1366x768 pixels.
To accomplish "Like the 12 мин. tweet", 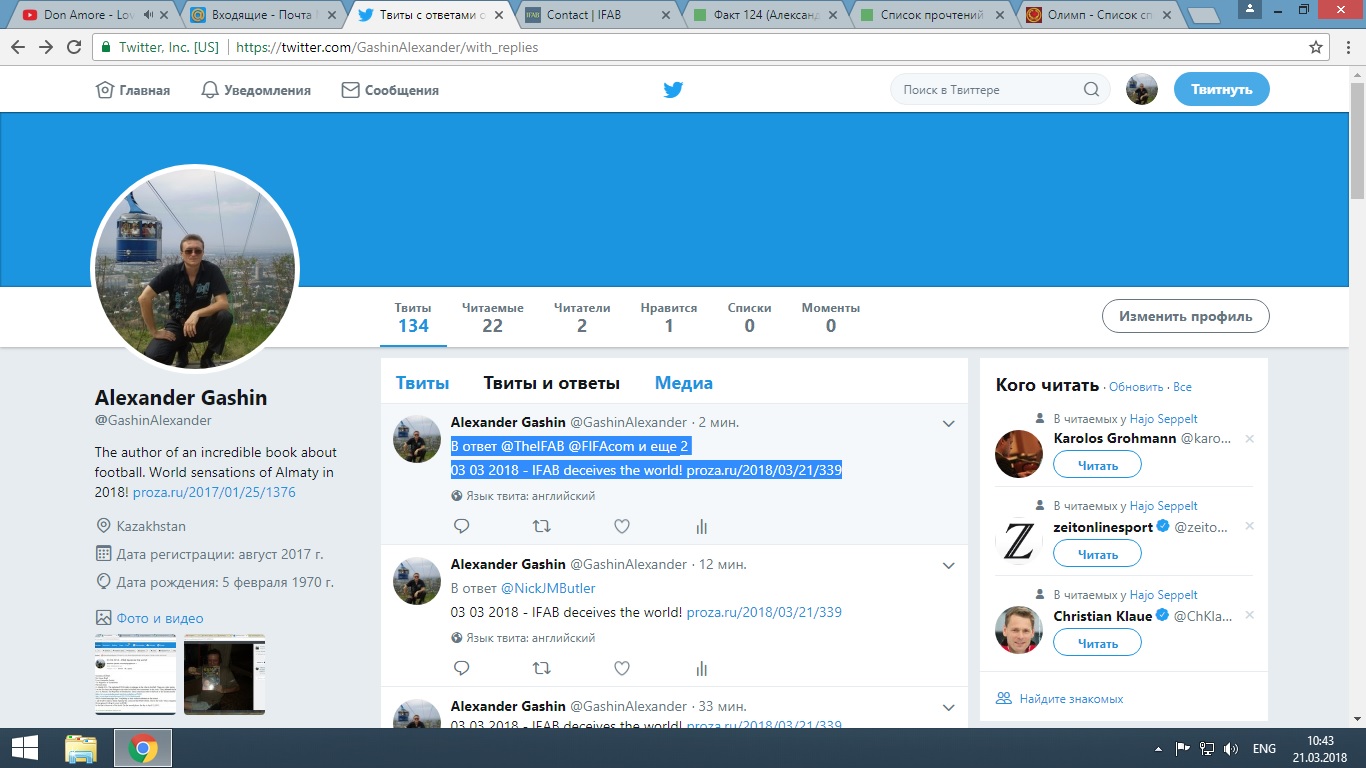I will coord(621,668).
